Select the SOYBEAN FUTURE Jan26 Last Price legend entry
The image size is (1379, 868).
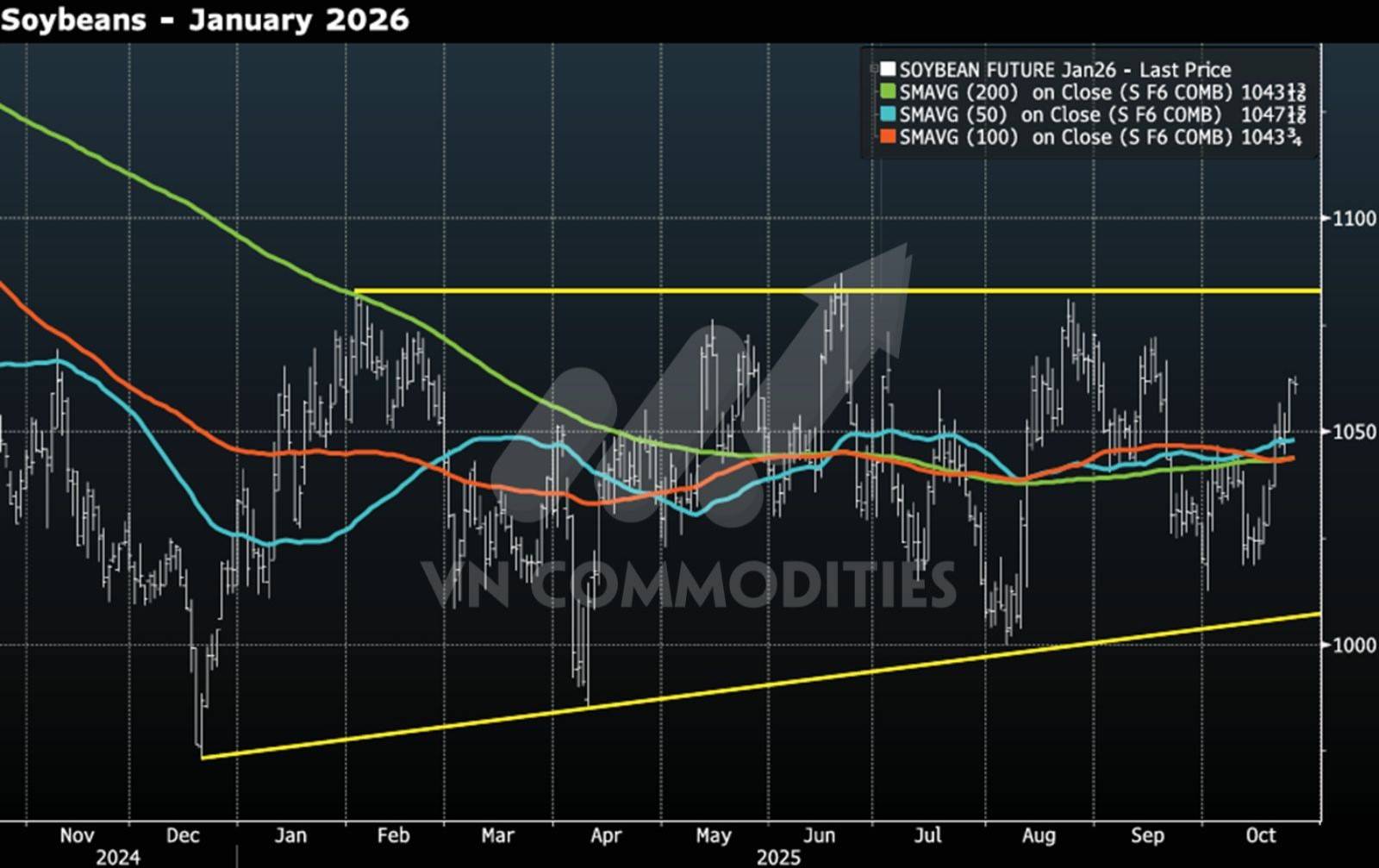[1065, 70]
